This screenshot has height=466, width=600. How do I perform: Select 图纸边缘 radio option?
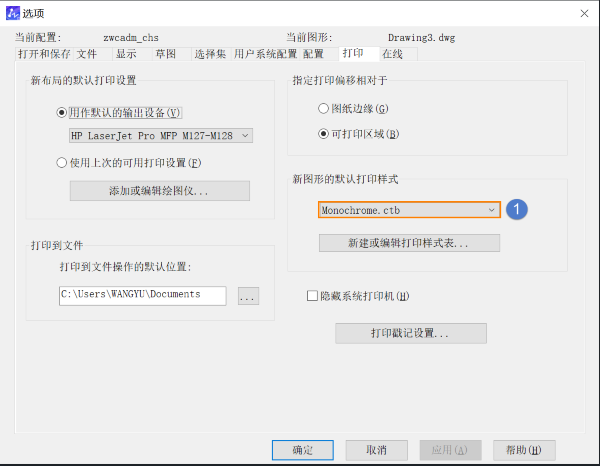[323, 109]
